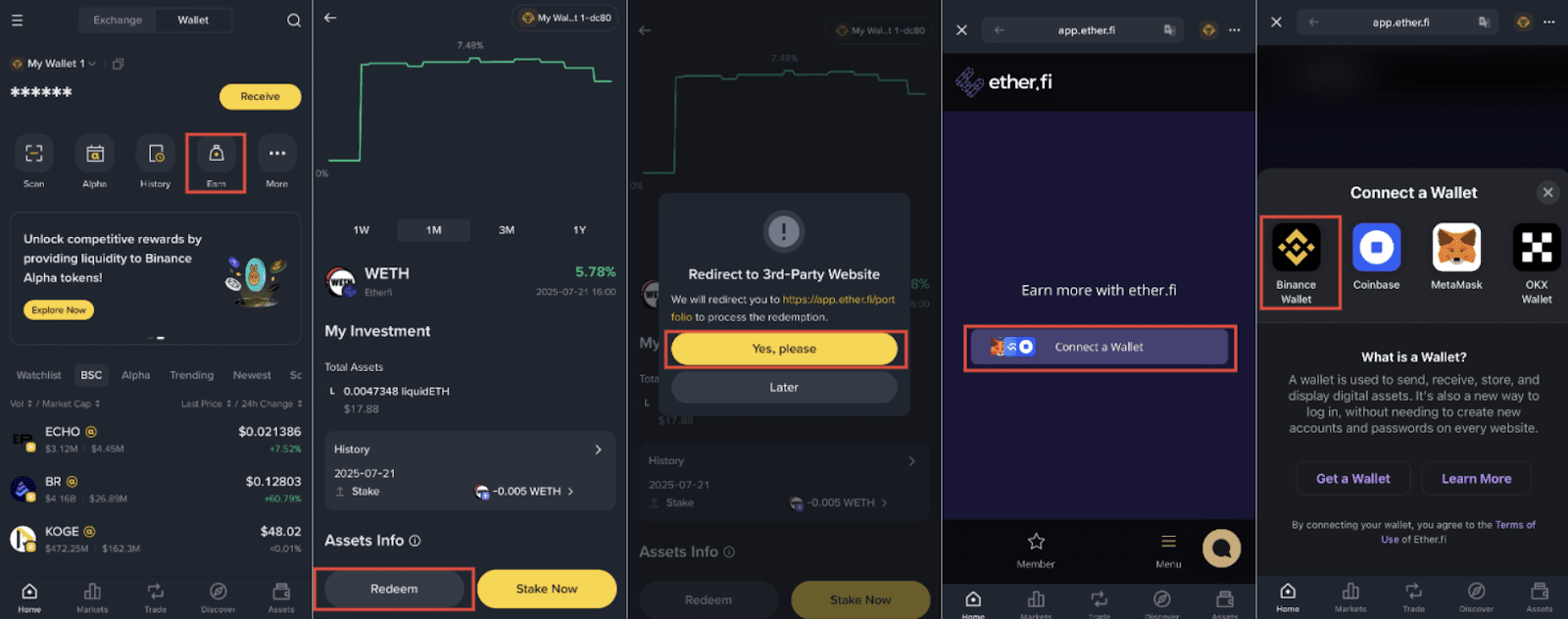This screenshot has width=1568, height=619.
Task: Open the KOGE token row
Action: click(x=157, y=539)
